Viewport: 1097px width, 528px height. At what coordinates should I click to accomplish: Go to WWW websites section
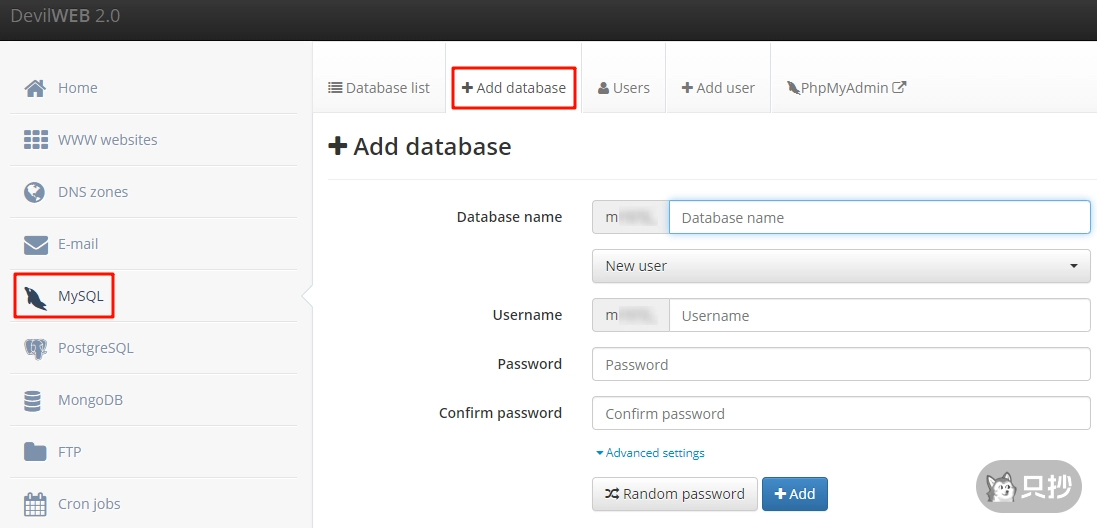tap(153, 140)
